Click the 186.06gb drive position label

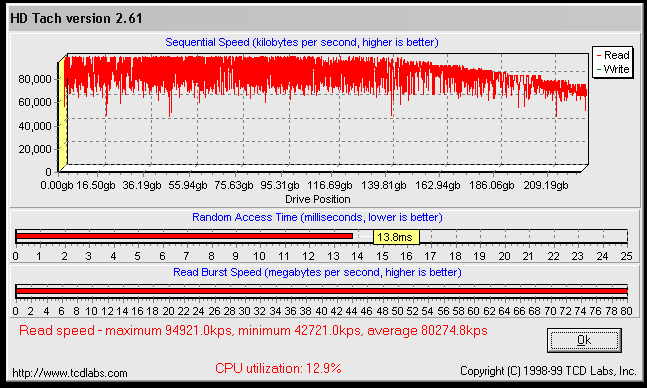click(x=491, y=185)
